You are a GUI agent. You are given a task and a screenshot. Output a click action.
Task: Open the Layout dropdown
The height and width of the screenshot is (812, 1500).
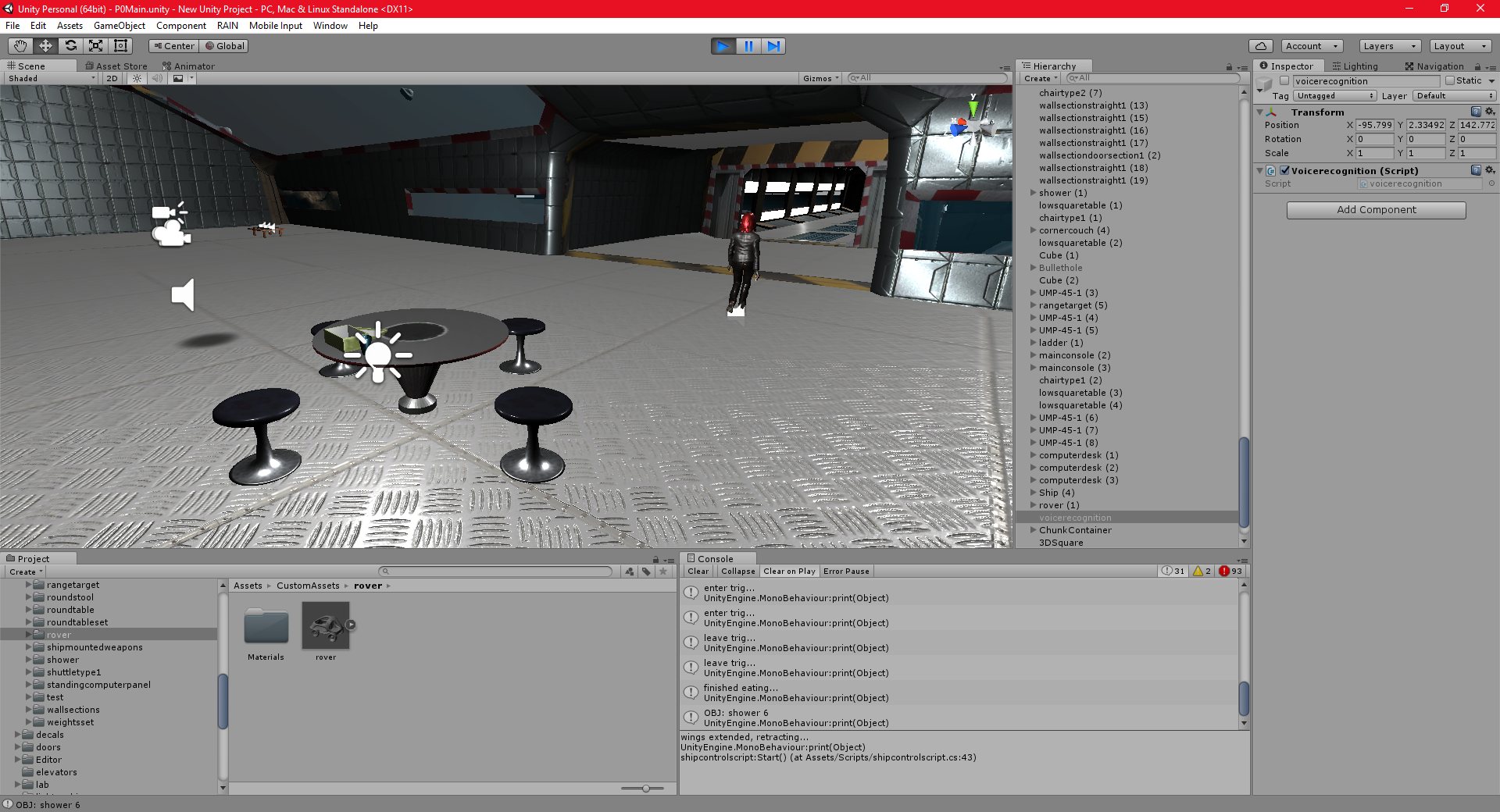[x=1460, y=46]
